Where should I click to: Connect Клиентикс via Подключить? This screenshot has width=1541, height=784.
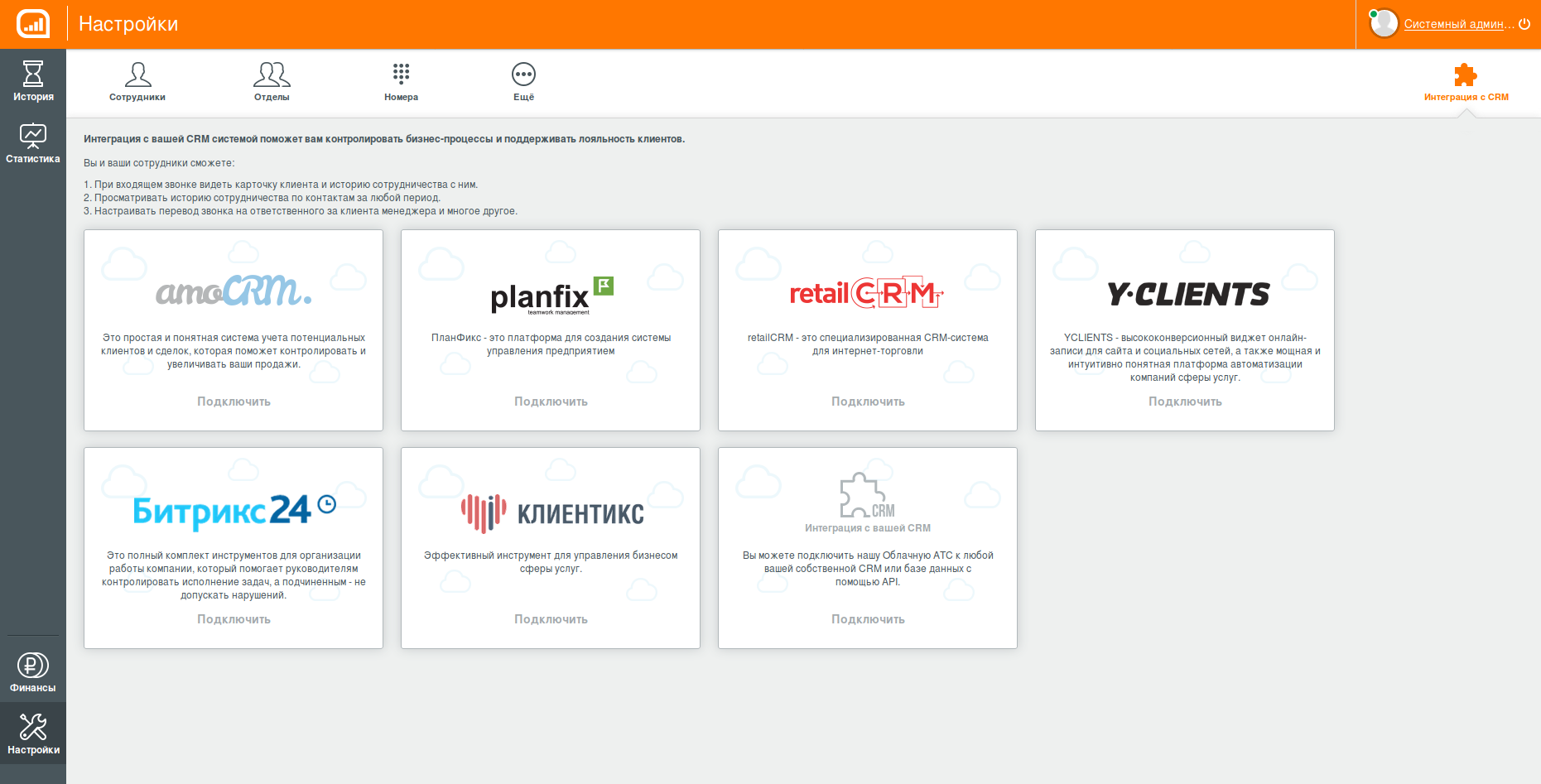click(x=551, y=619)
